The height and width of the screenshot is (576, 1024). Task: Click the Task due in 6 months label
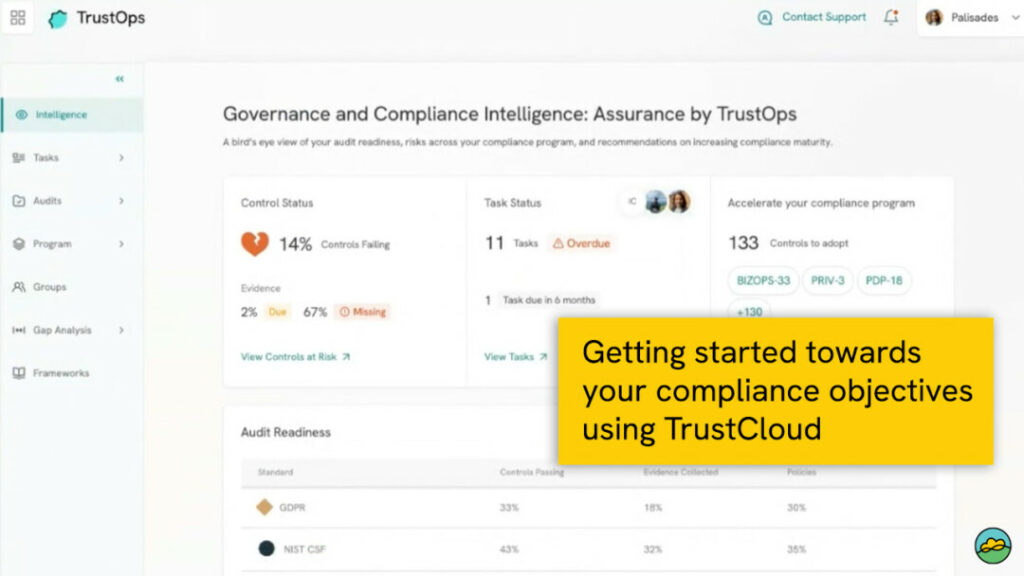549,300
